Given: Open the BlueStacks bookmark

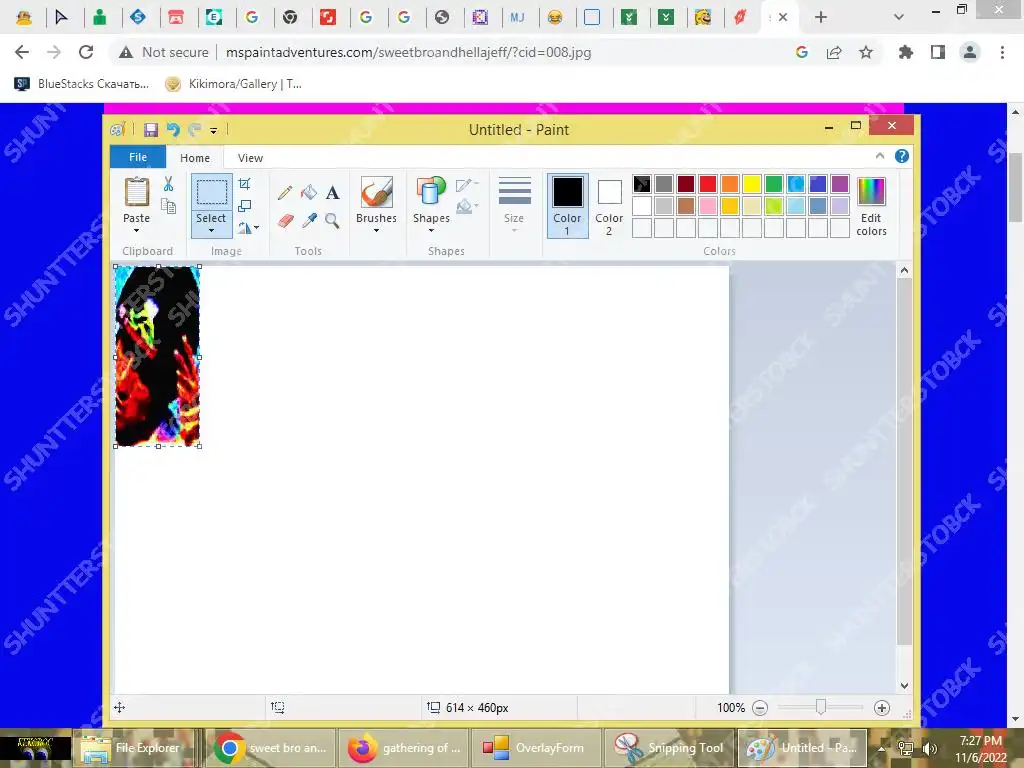Looking at the screenshot, I should [82, 84].
